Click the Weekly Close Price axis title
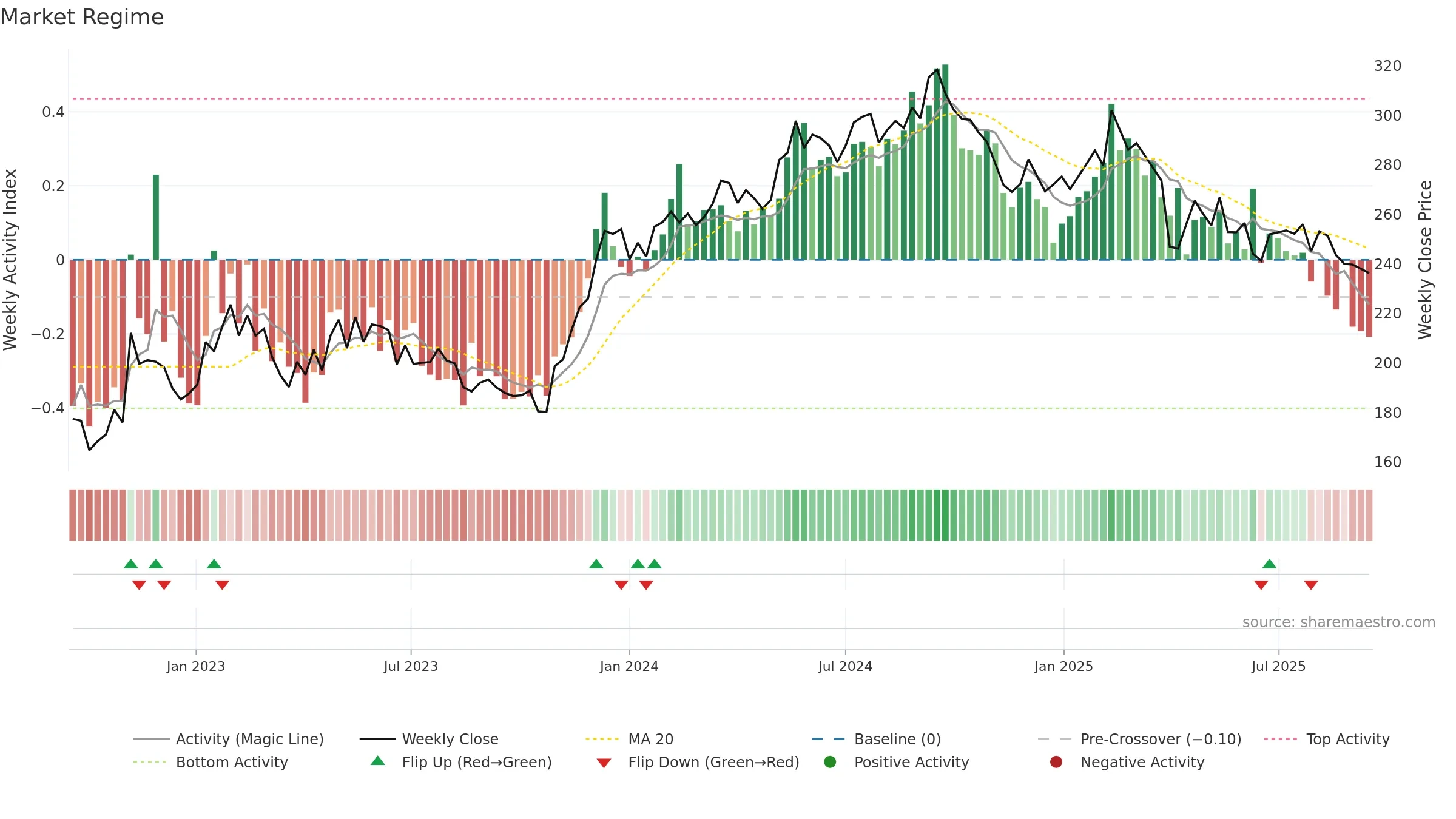The image size is (1456, 819). (x=1425, y=260)
